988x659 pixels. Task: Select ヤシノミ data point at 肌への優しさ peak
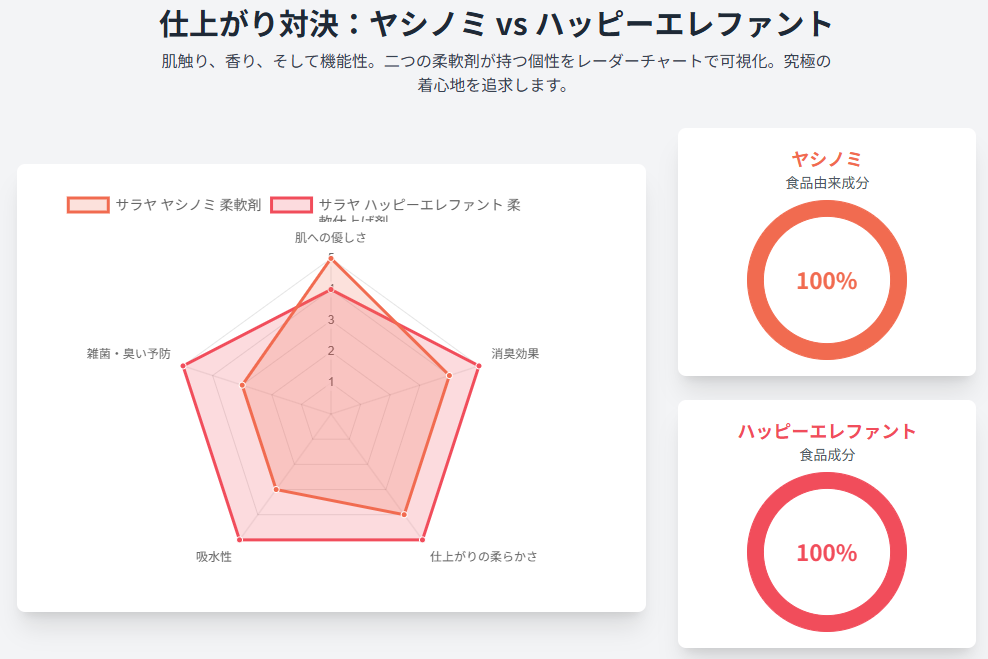tap(331, 259)
